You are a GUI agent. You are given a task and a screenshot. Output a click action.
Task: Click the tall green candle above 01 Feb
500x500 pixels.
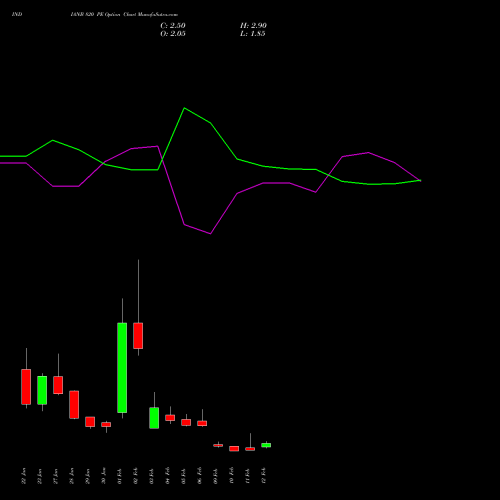(122, 368)
